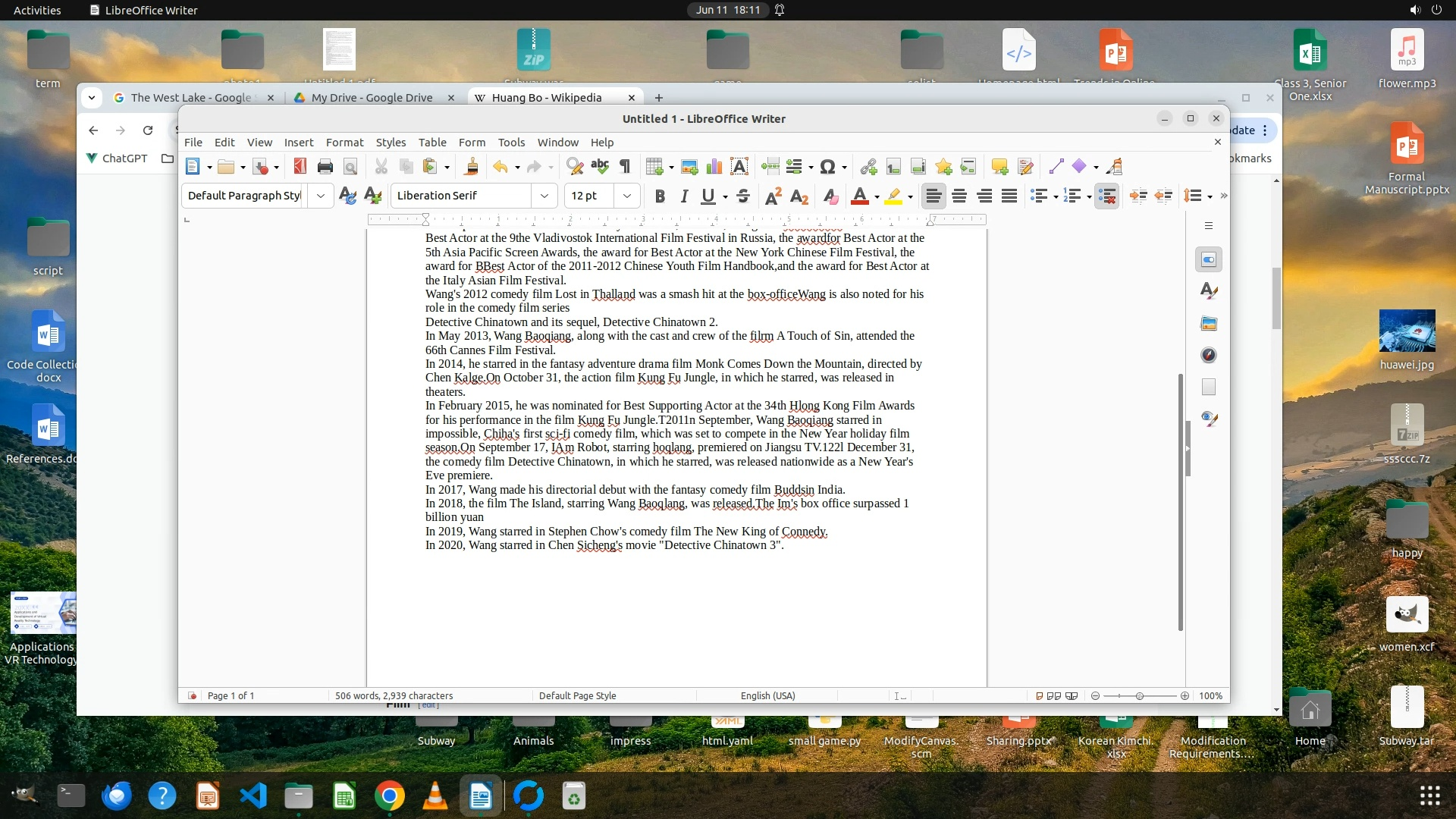The image size is (1456, 819).
Task: Click the yellow highlighting color button
Action: click(893, 196)
